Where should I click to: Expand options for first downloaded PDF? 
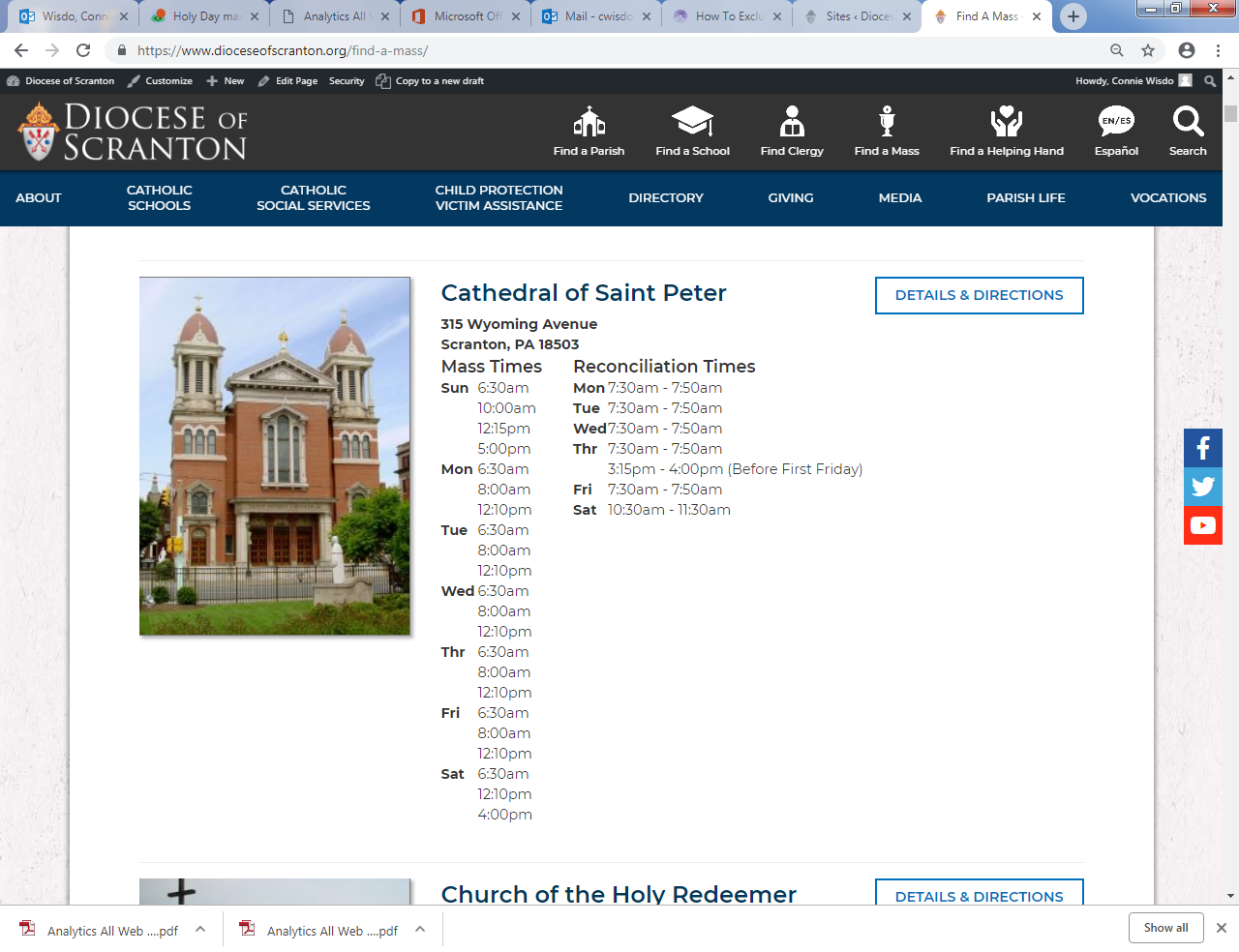point(200,929)
